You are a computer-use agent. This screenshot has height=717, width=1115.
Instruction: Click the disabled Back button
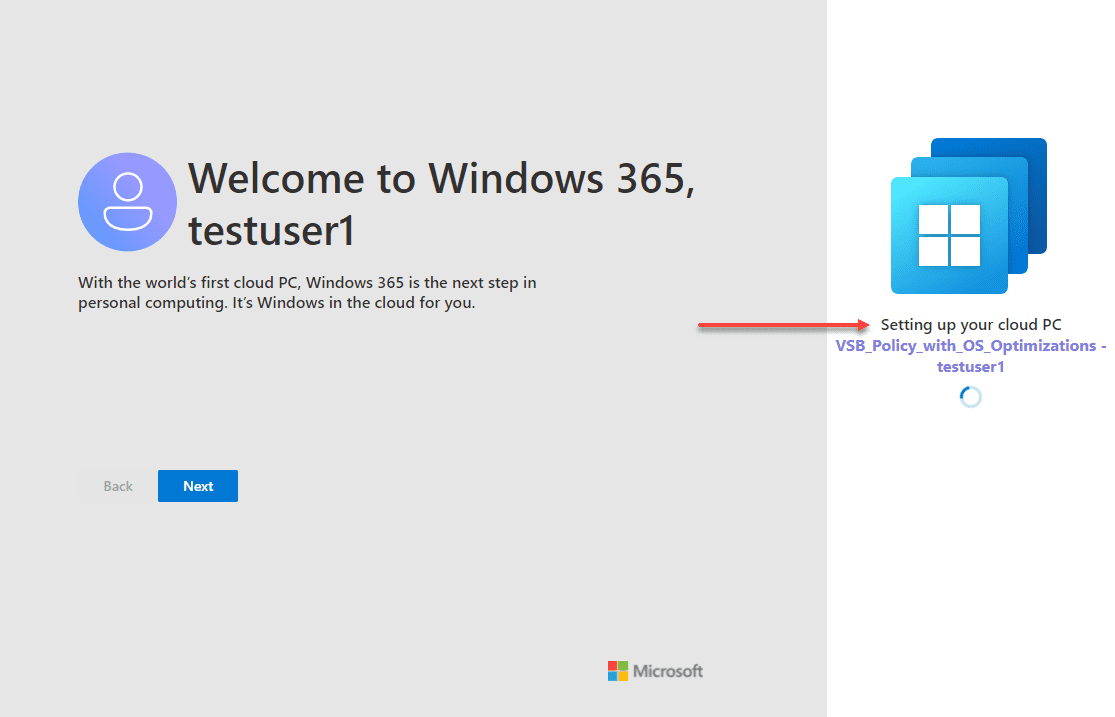coord(117,486)
